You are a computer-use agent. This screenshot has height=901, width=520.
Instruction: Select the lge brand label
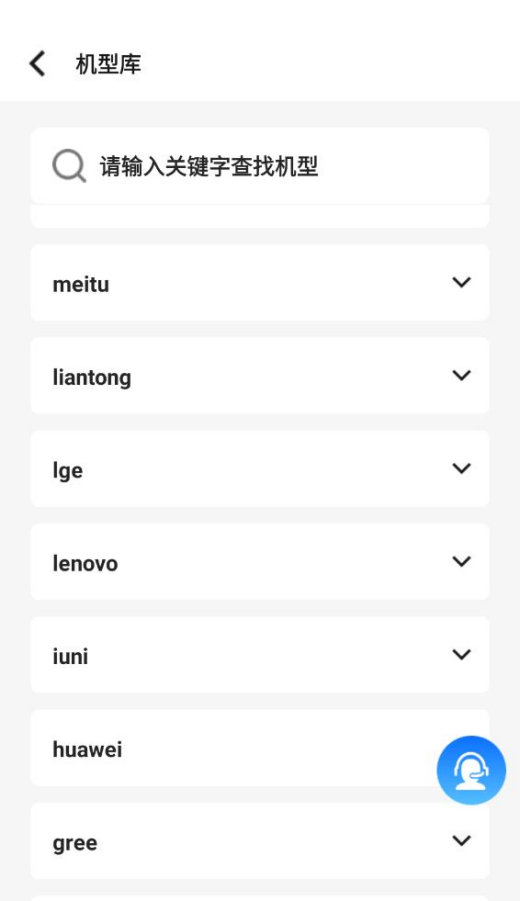point(67,471)
